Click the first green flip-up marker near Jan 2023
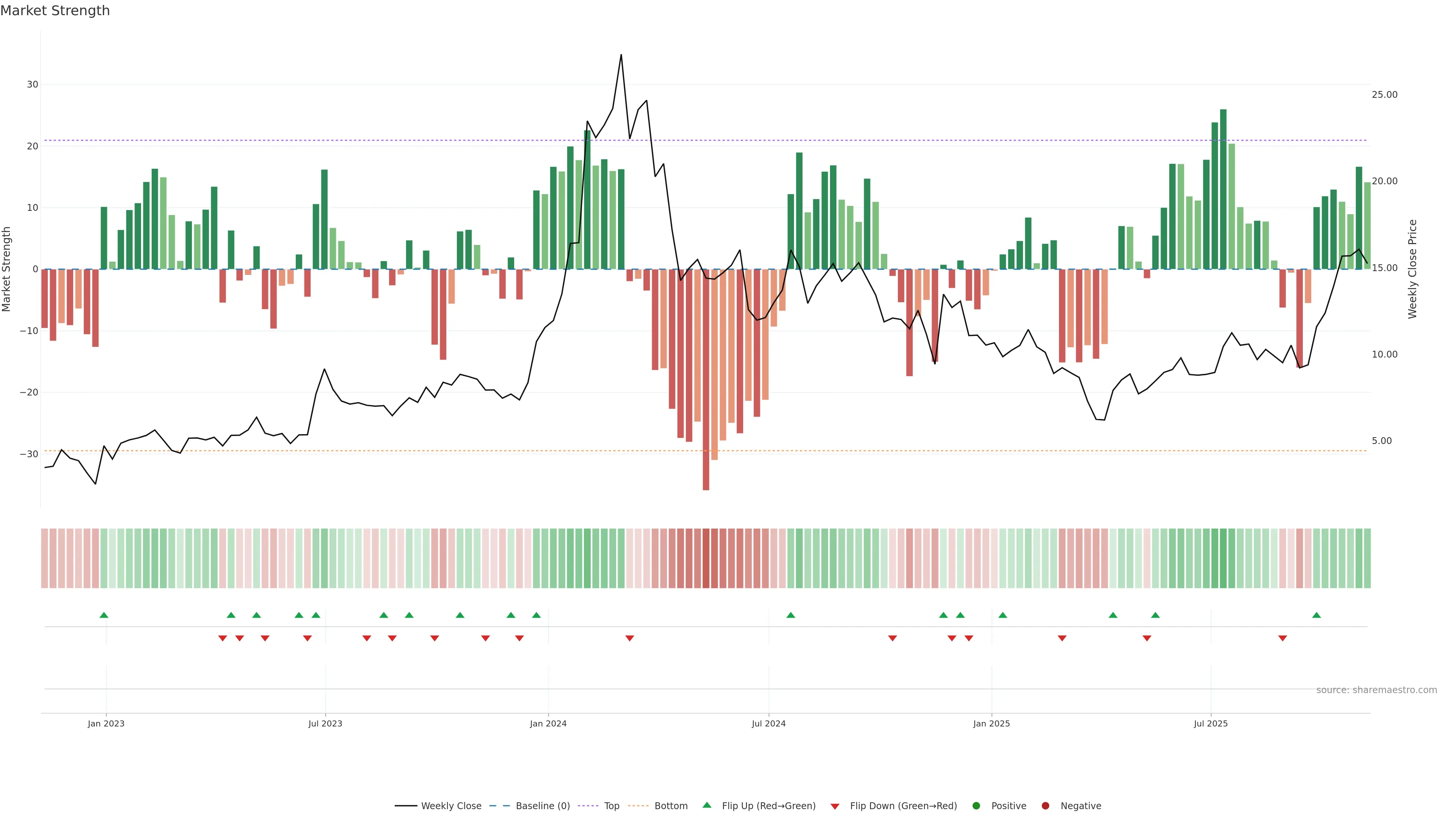The height and width of the screenshot is (819, 1456). coord(104,615)
